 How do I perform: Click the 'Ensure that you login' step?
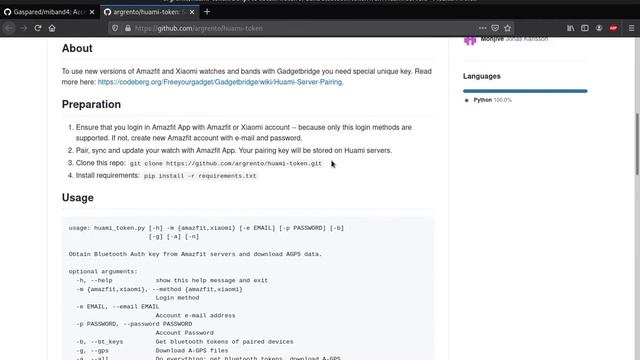(x=244, y=133)
